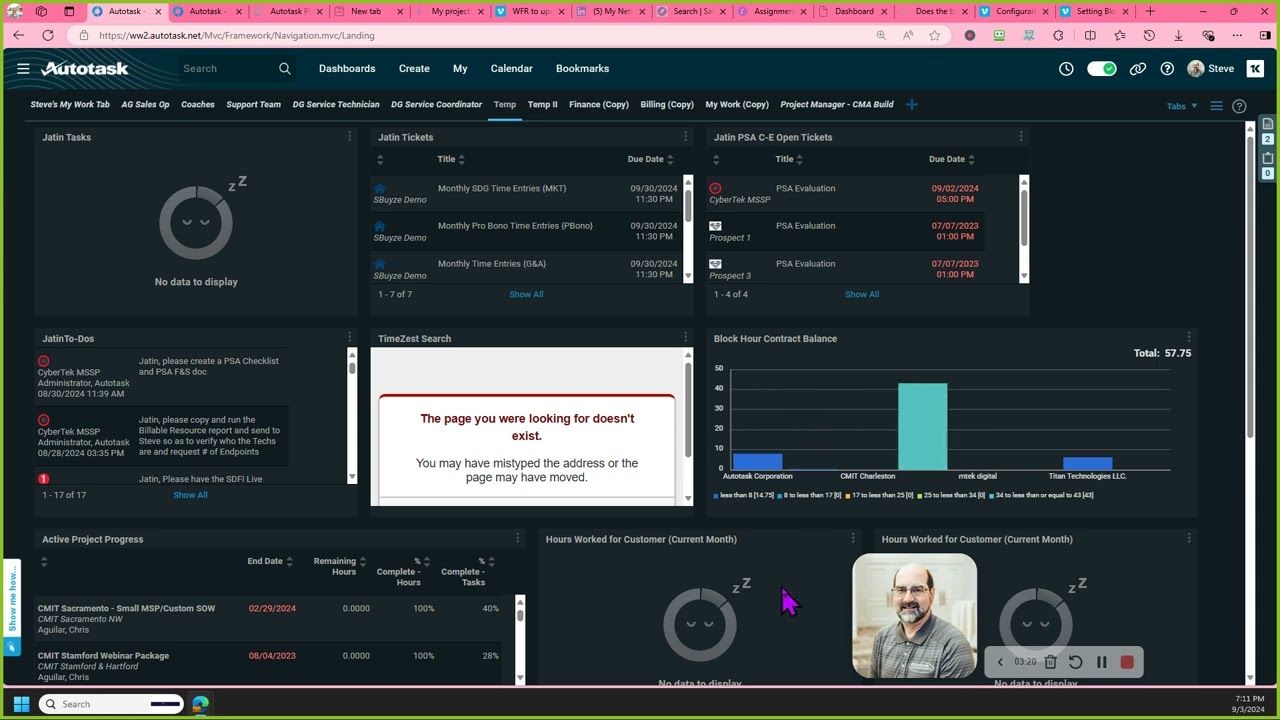
Task: Open the Calendar menu
Action: click(x=511, y=69)
